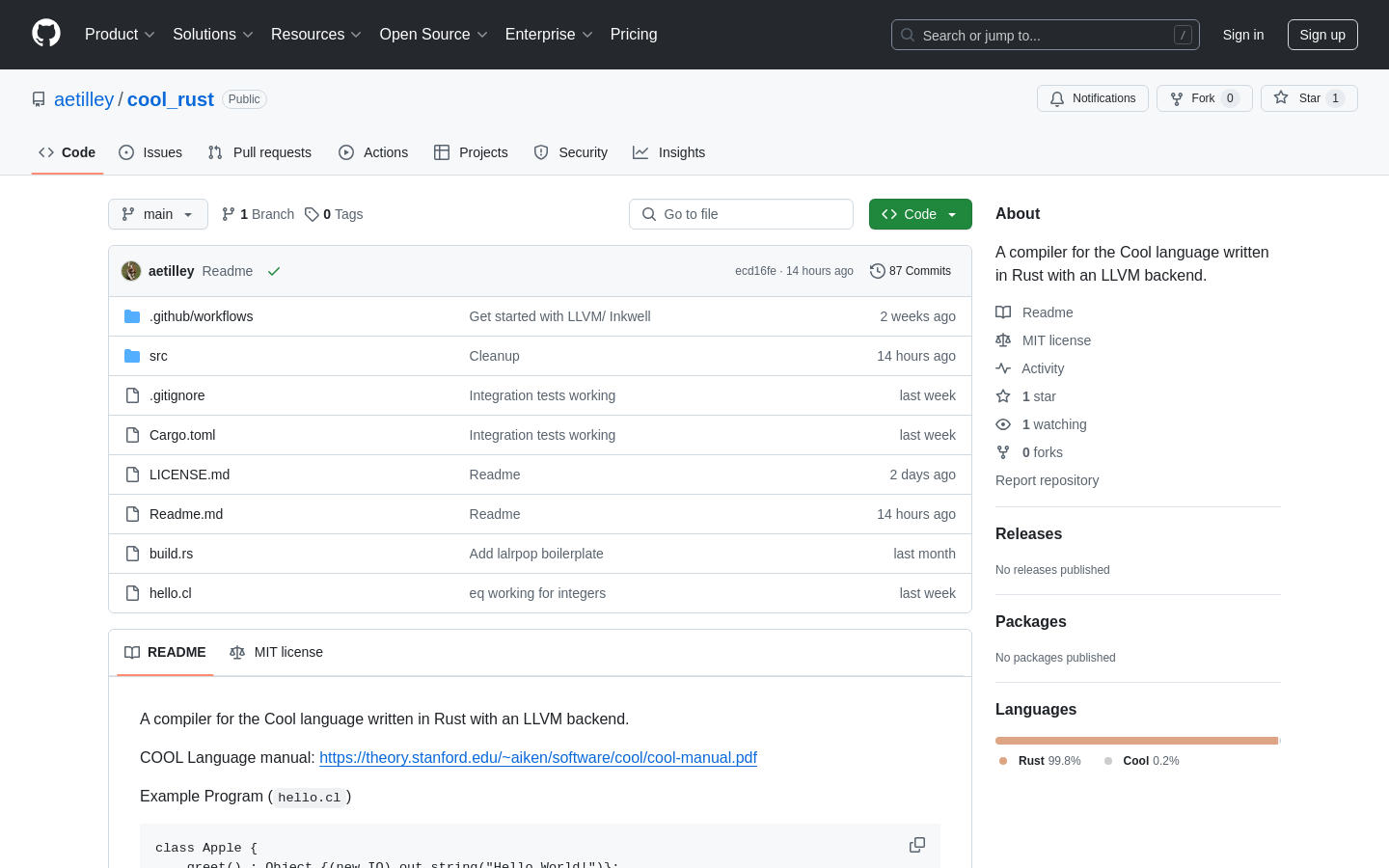Click the Star icon
This screenshot has height=868, width=1389.
click(1281, 97)
